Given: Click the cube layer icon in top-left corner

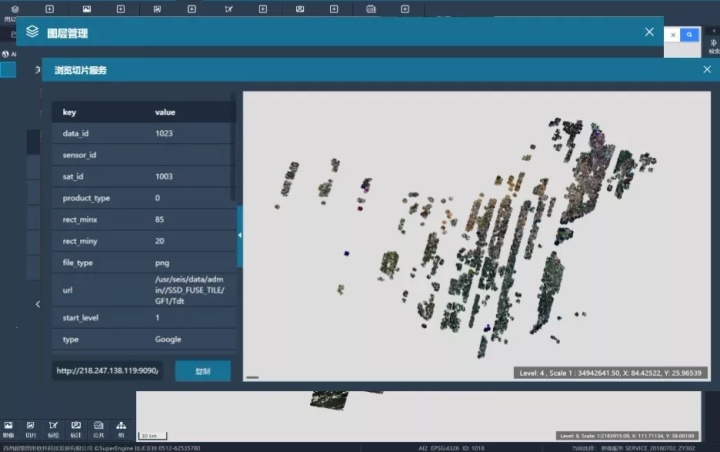Looking at the screenshot, I should [x=15, y=9].
